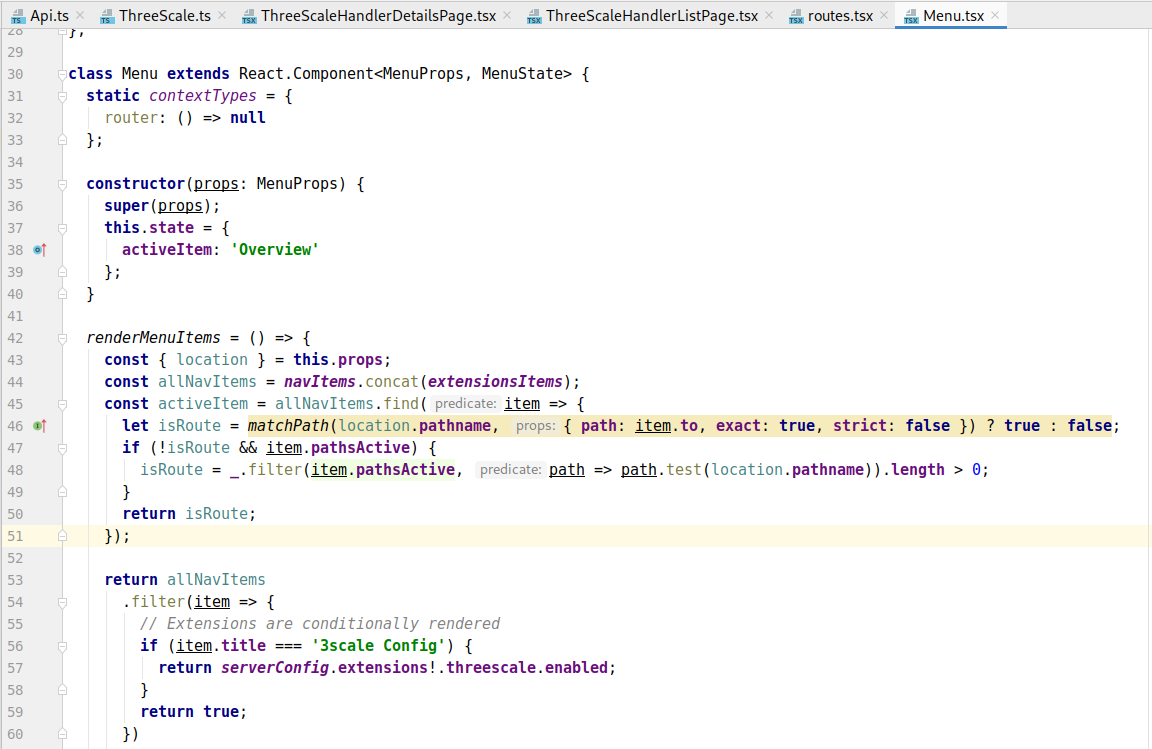
Task: Click 'router' key on line 32
Action: click(131, 118)
